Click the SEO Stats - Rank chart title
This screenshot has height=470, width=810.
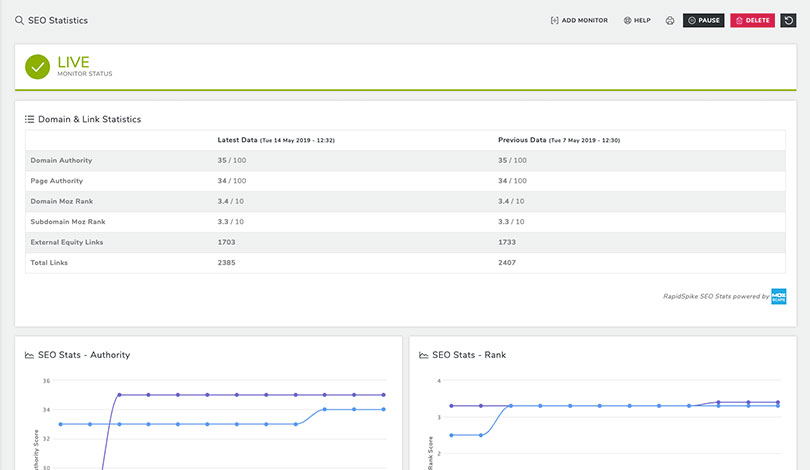pyautogui.click(x=469, y=355)
